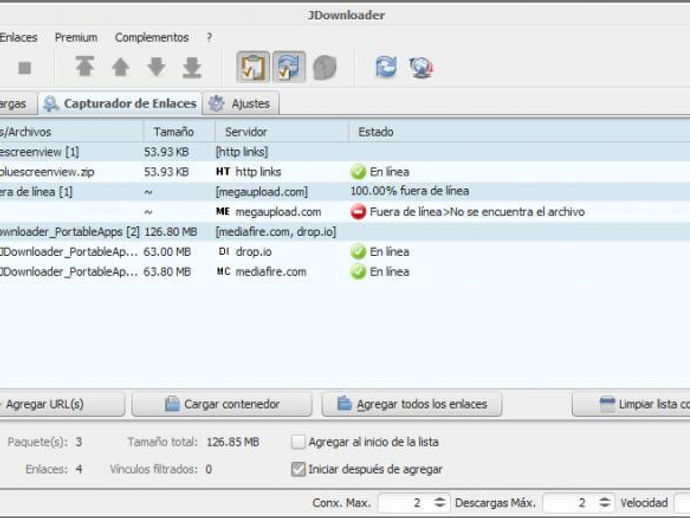Switch to the Ajustes tab
The width and height of the screenshot is (690, 518).
(241, 104)
